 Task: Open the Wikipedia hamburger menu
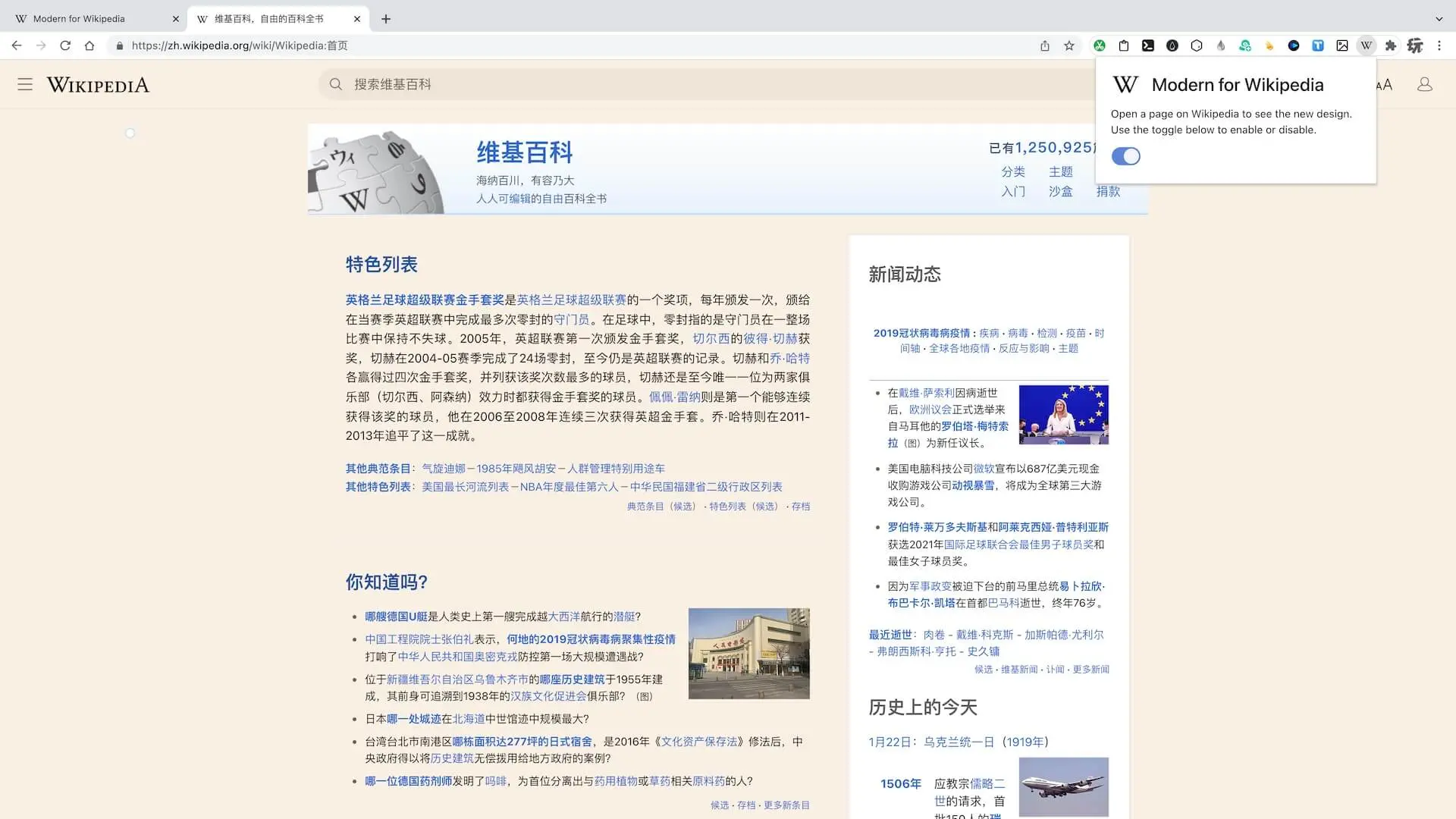pyautogui.click(x=25, y=84)
